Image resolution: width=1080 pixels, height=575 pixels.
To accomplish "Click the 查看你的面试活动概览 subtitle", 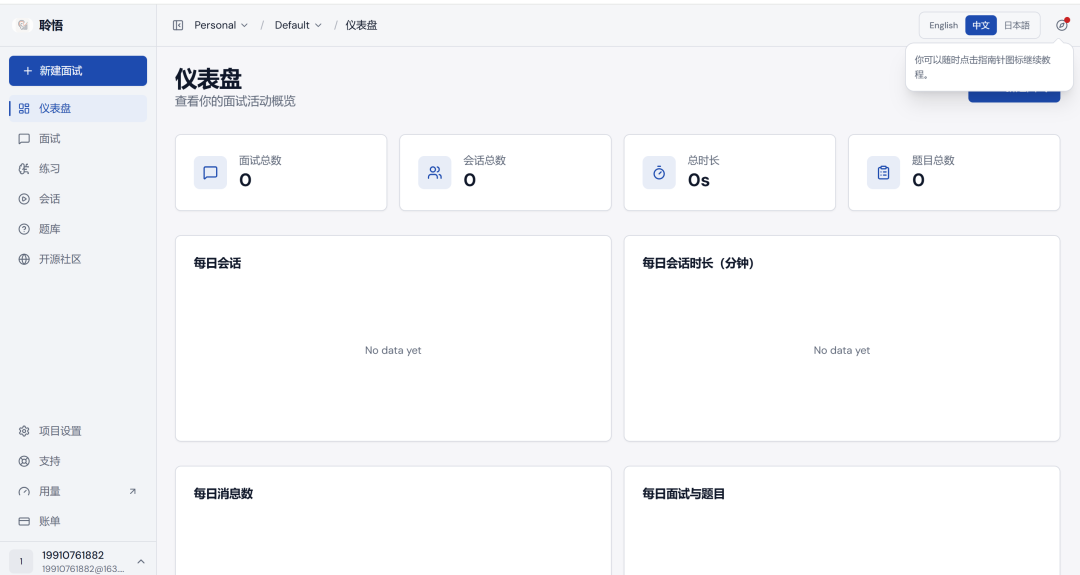I will pos(235,101).
